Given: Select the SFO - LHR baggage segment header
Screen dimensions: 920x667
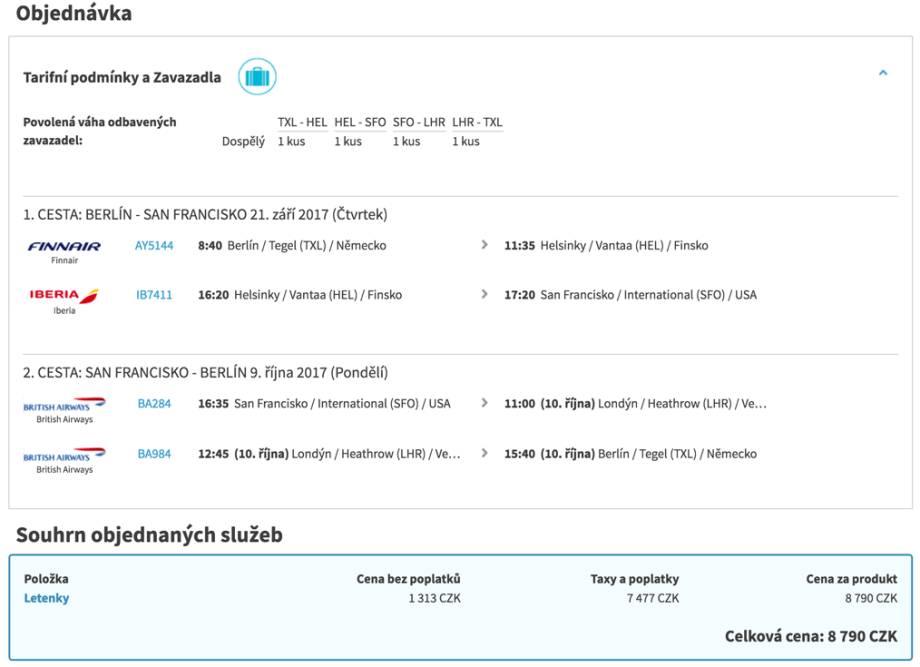Looking at the screenshot, I should tap(419, 122).
